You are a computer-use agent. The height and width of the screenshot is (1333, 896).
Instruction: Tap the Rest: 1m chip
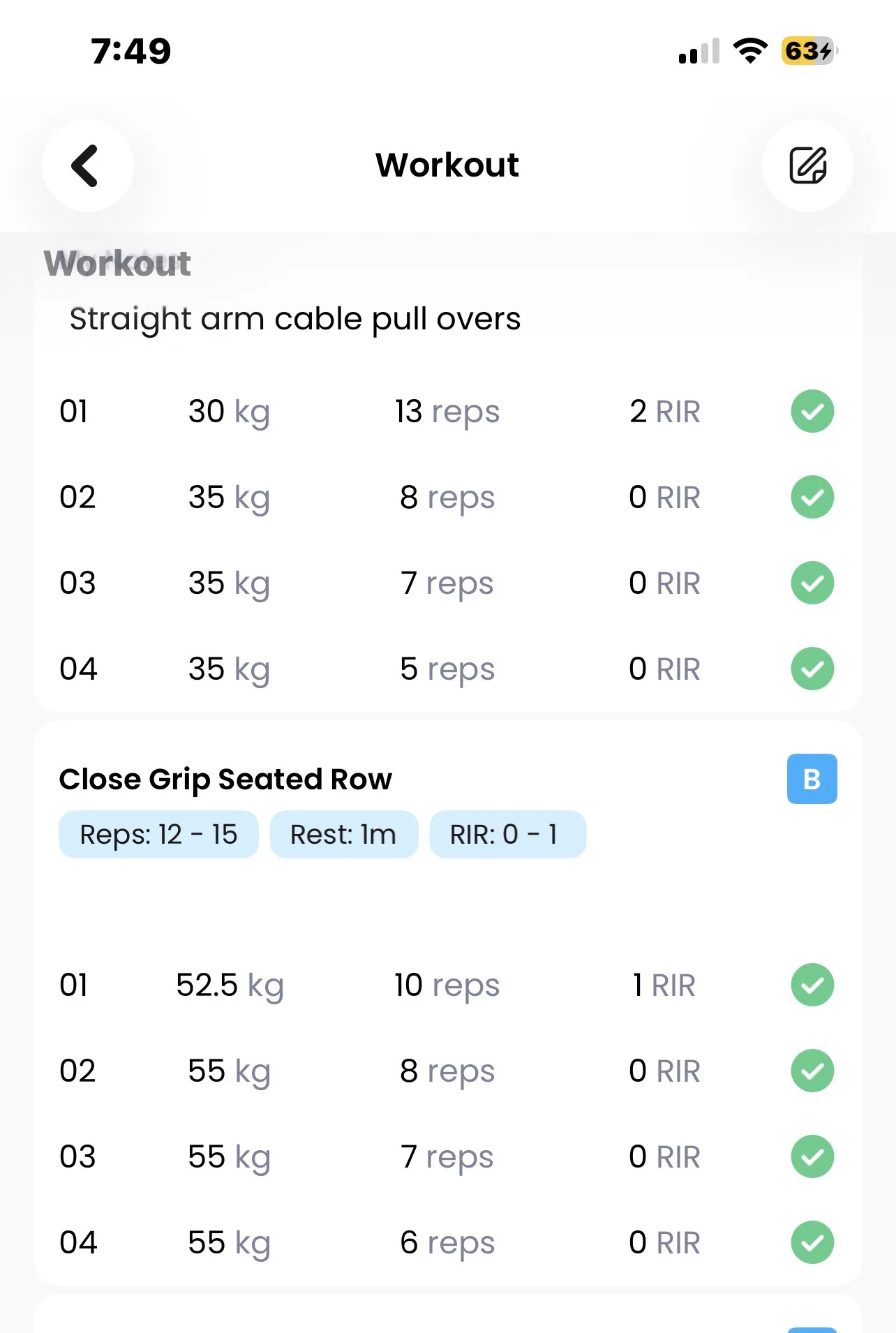click(343, 834)
